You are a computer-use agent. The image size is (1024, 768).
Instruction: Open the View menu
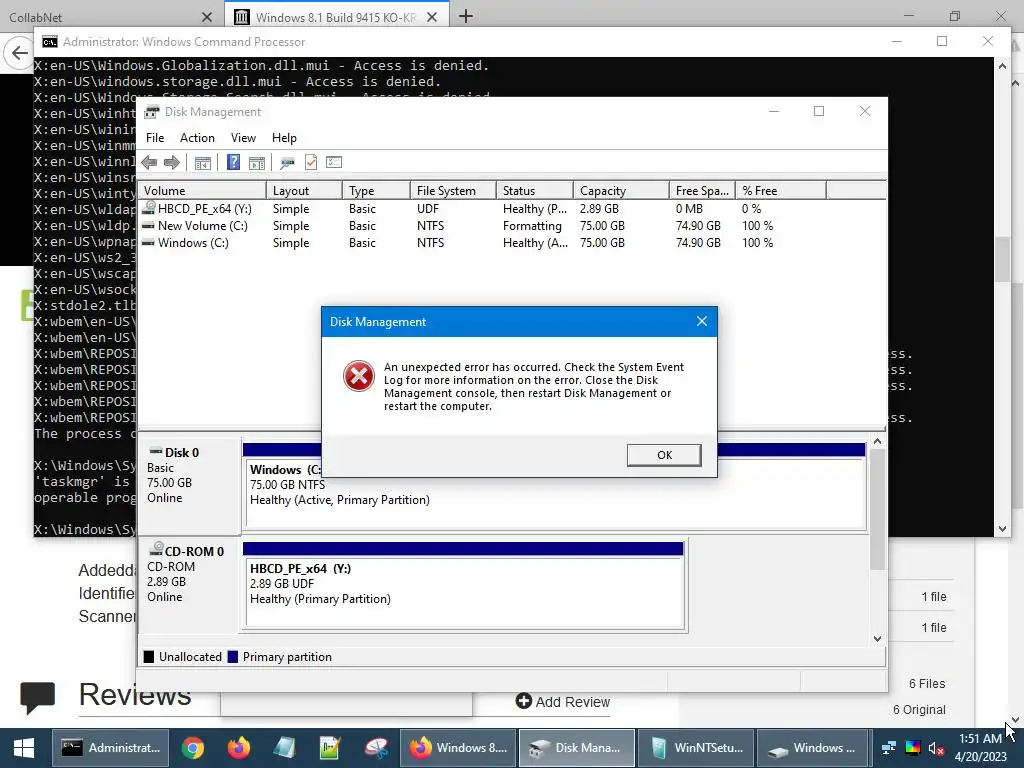pos(243,138)
